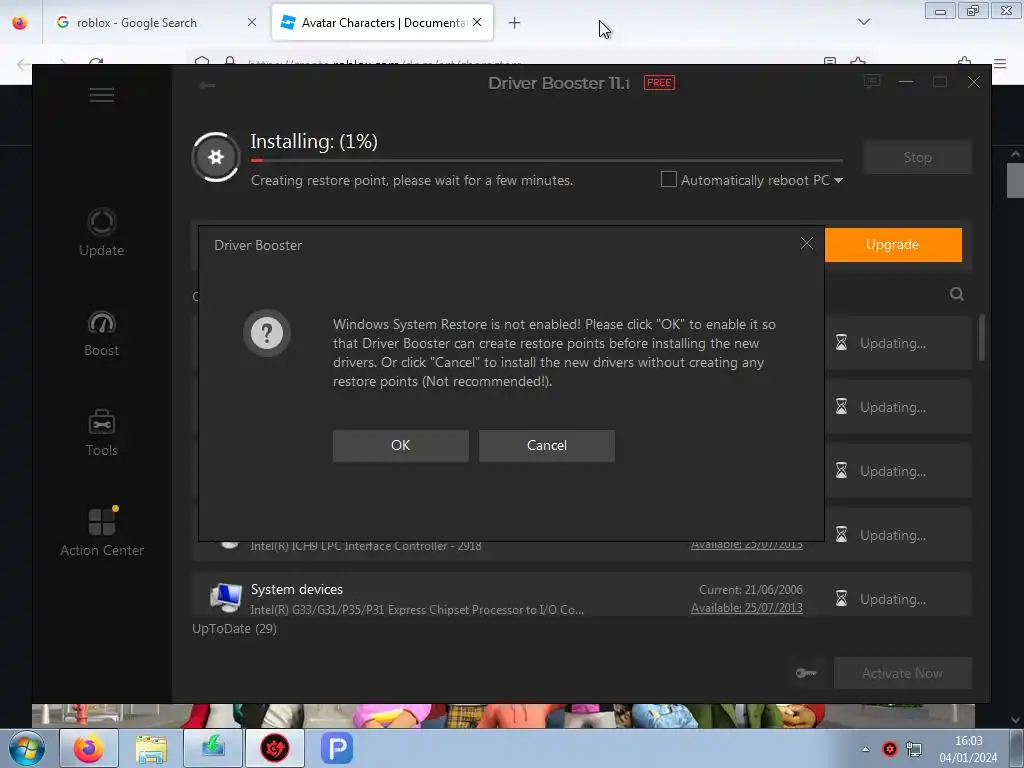Click the Stop installation button

pos(918,157)
